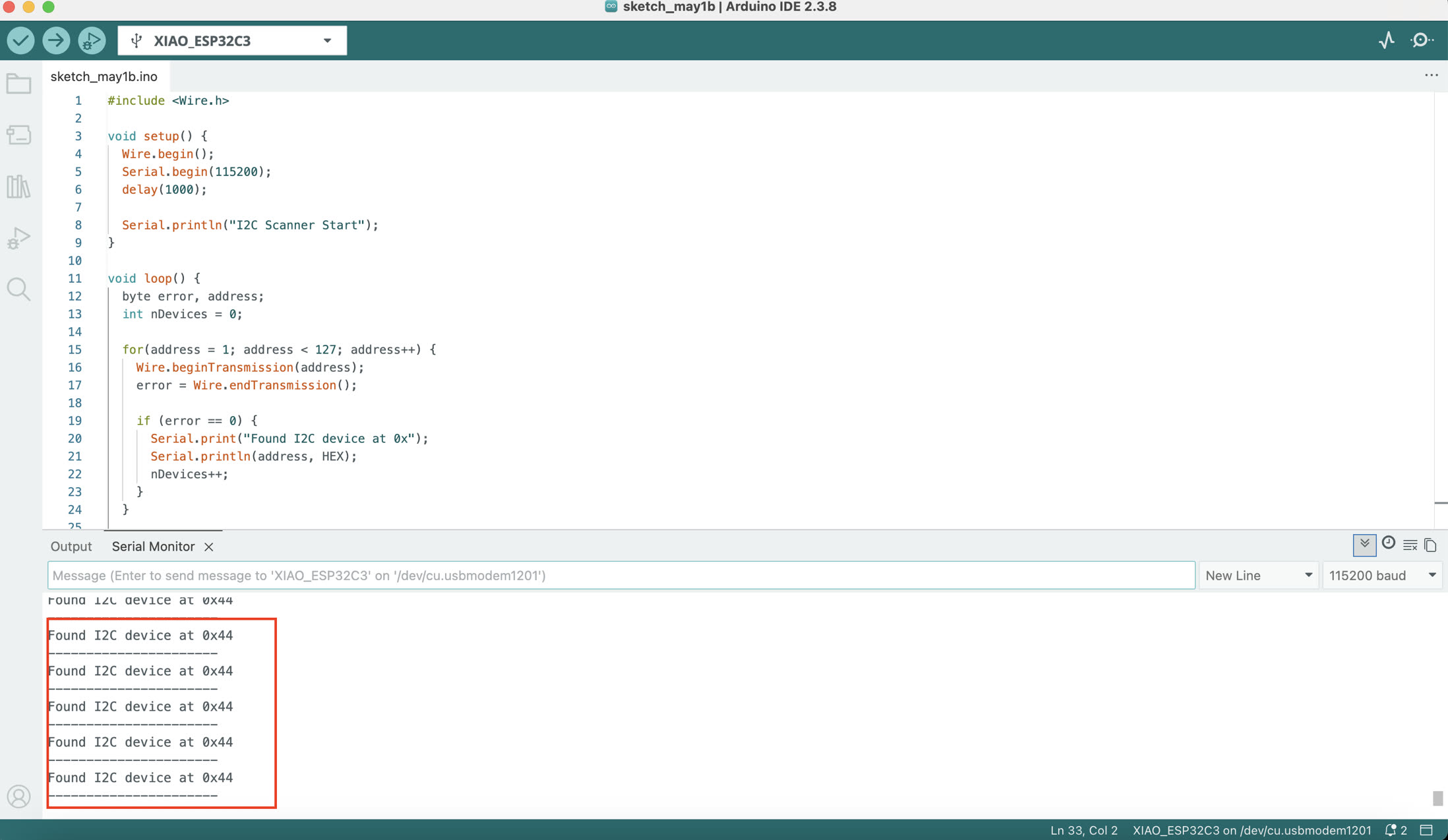The height and width of the screenshot is (840, 1448).
Task: Click line number 11 in the gutter
Action: (x=75, y=278)
